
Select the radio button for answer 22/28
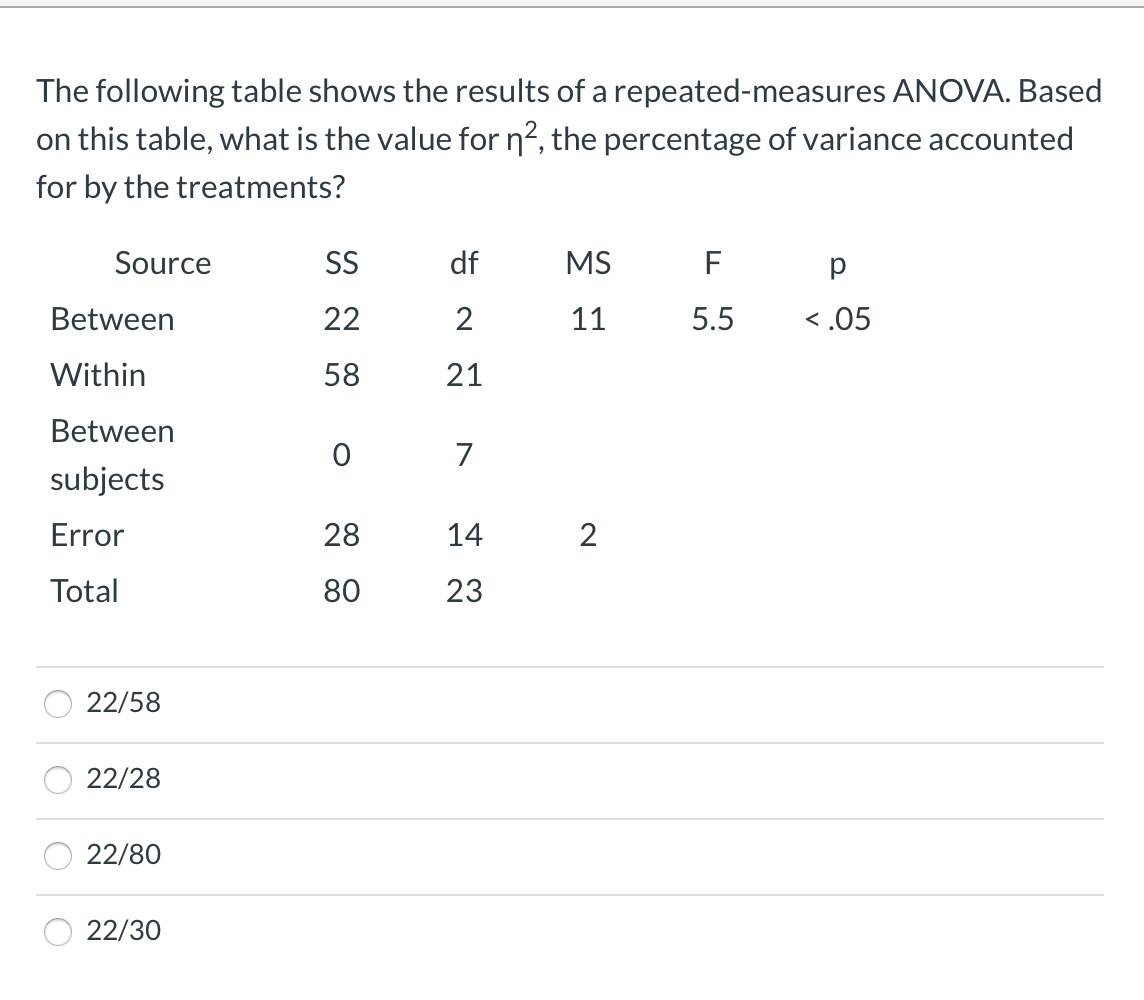[57, 780]
